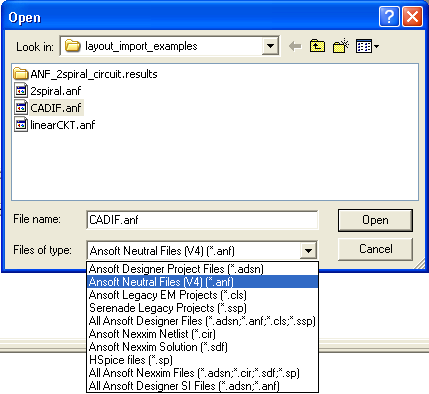Go up one folder level
This screenshot has height=394, width=429.
(317, 46)
